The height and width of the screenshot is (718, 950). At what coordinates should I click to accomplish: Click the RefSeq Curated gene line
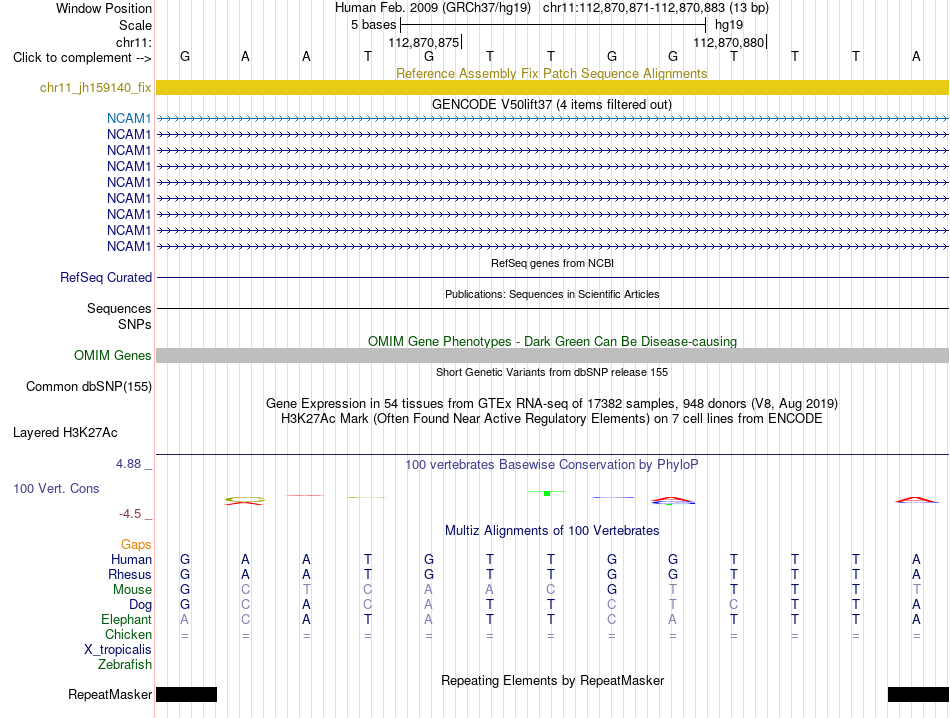click(x=552, y=278)
